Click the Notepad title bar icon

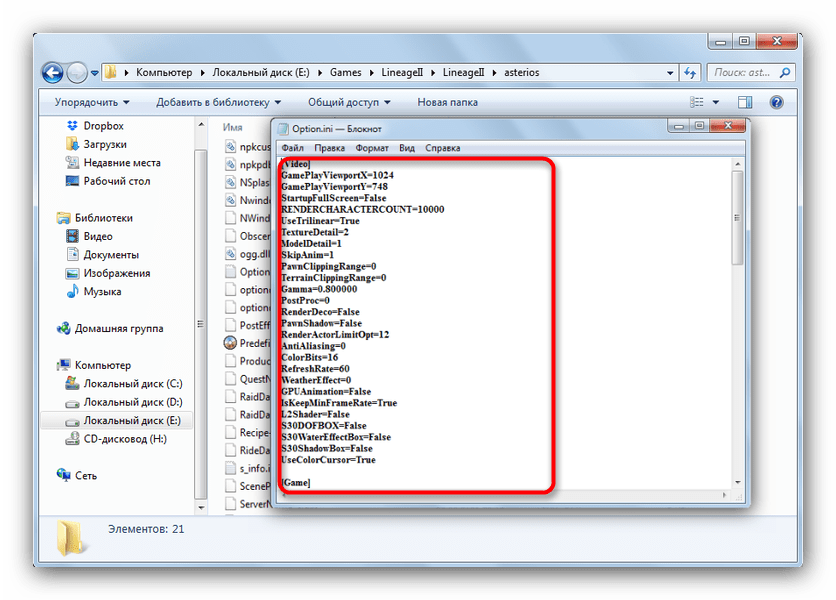coord(284,129)
